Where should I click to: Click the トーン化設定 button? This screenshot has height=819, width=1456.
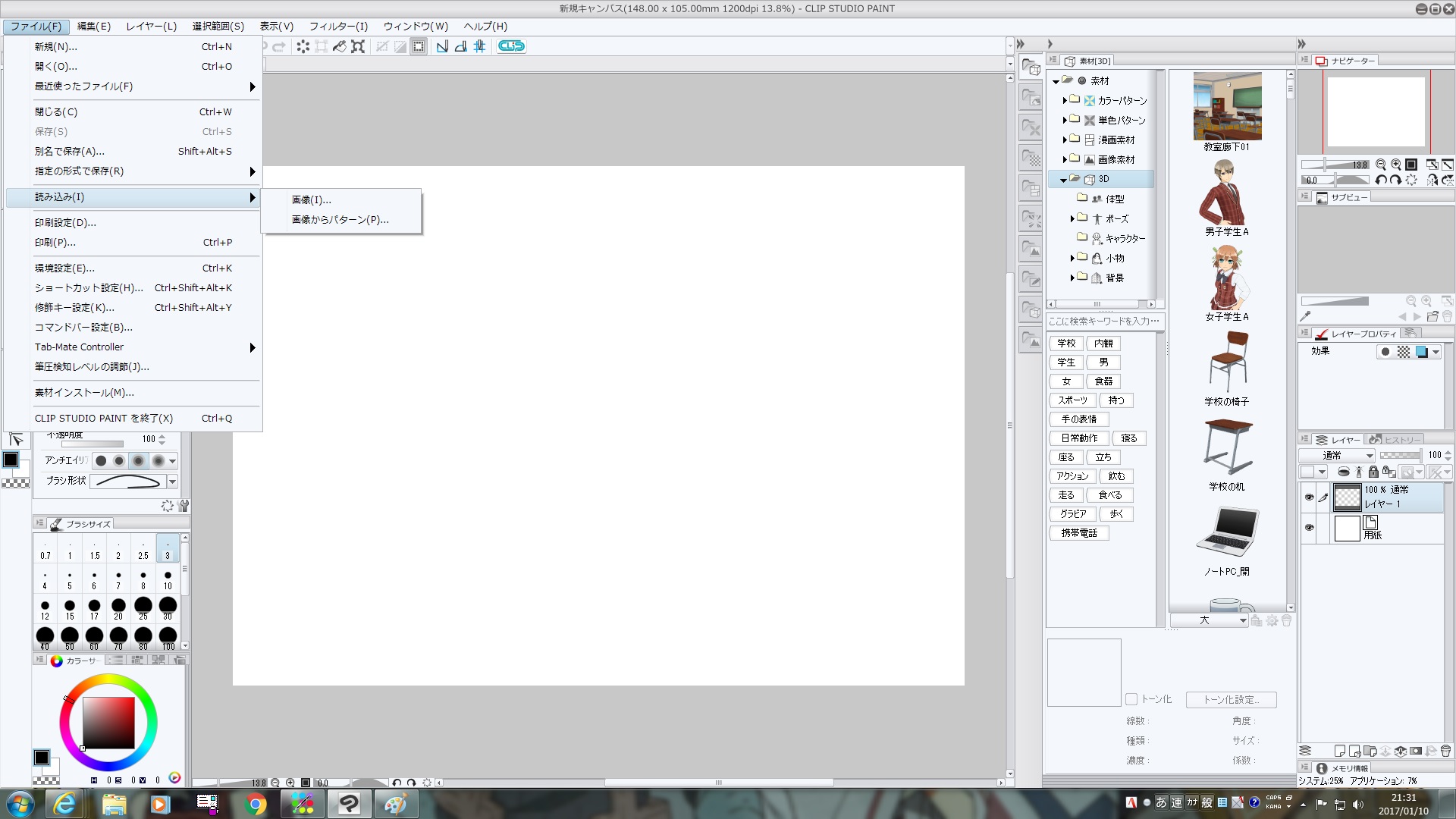pos(1231,699)
